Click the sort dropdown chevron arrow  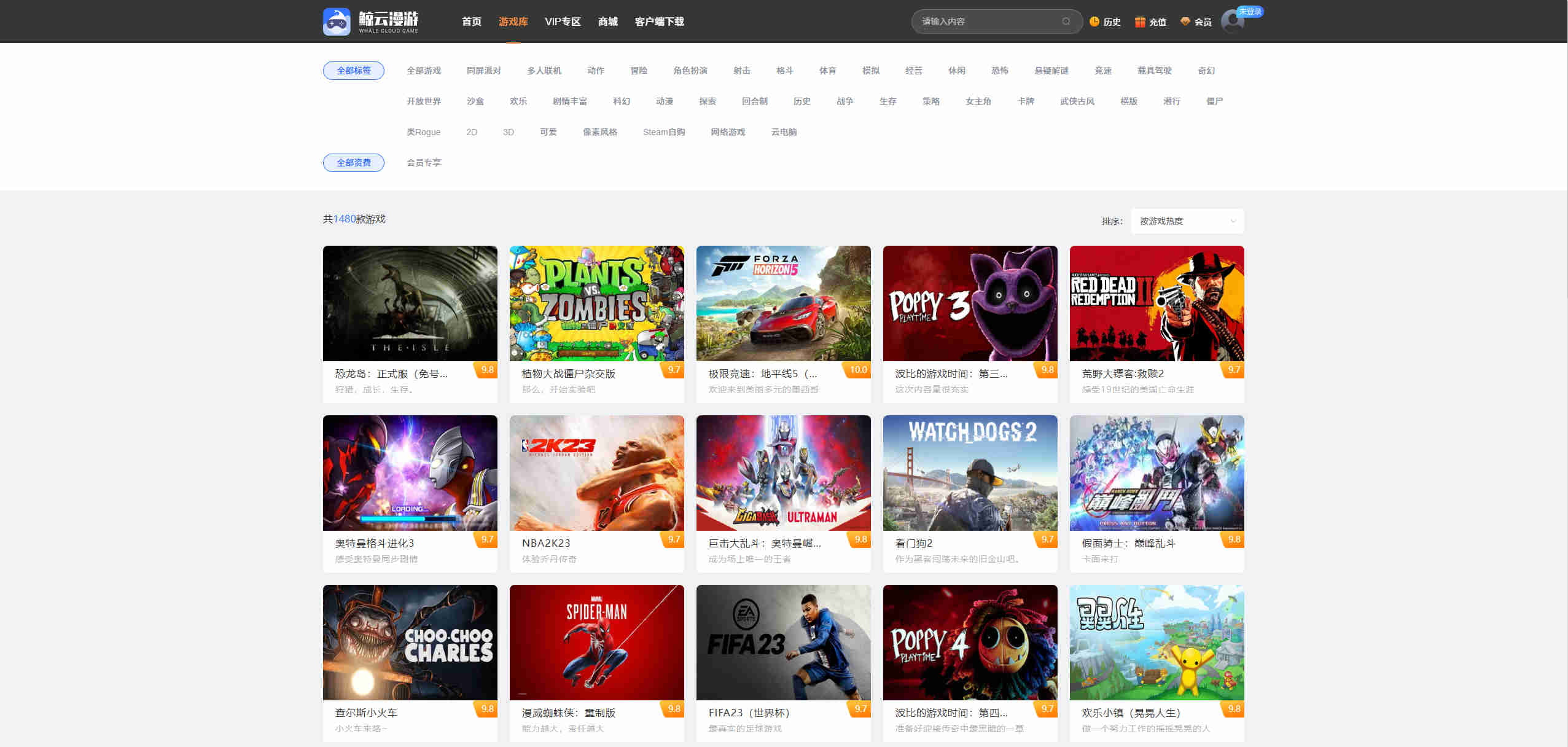(x=1233, y=221)
